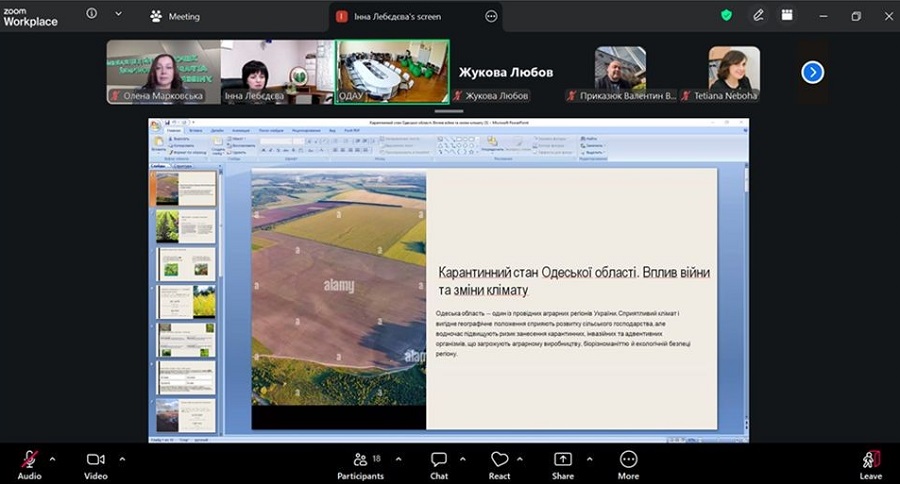
Task: Open the Office button in PowerPoint
Action: click(156, 125)
